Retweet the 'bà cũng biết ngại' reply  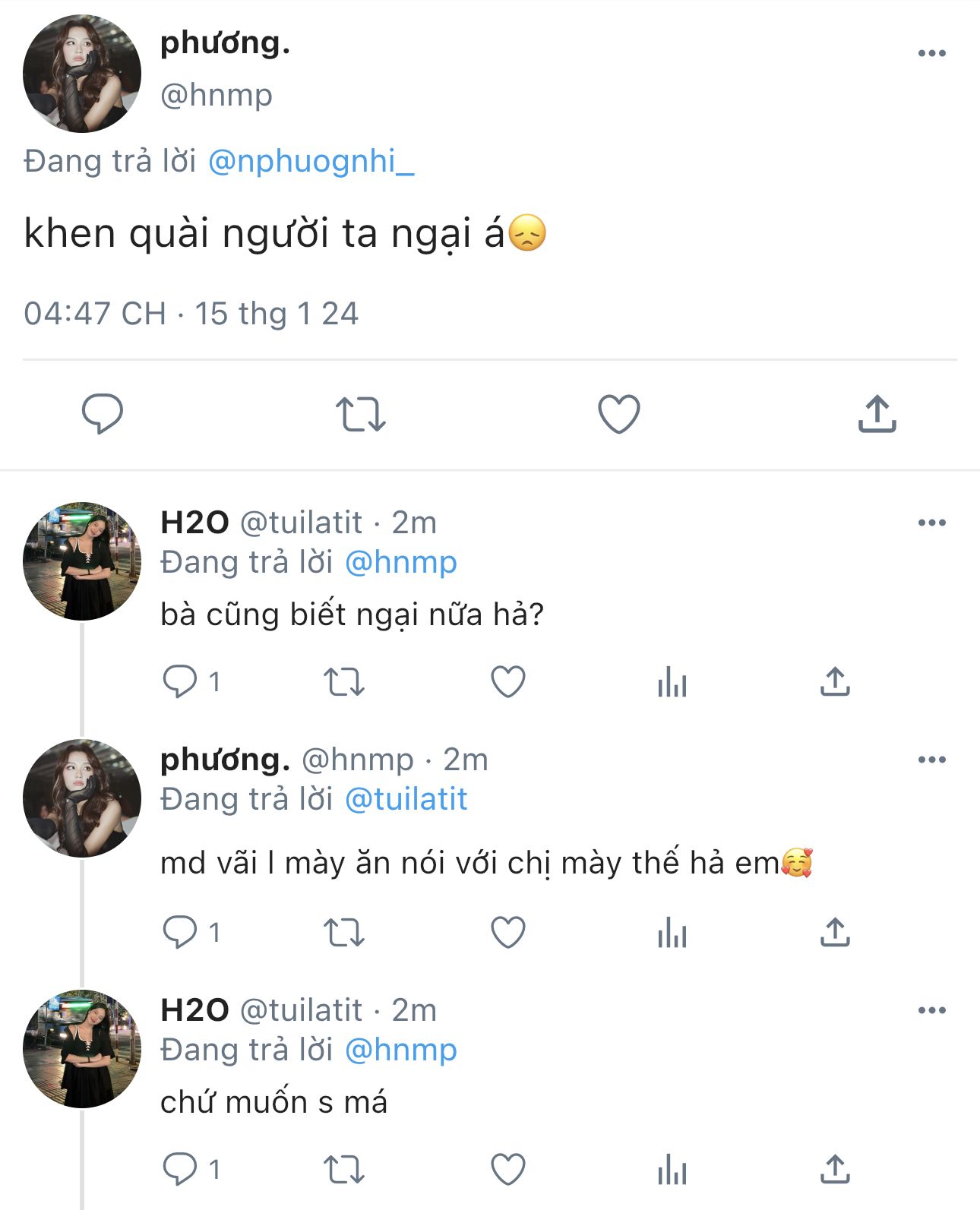344,681
